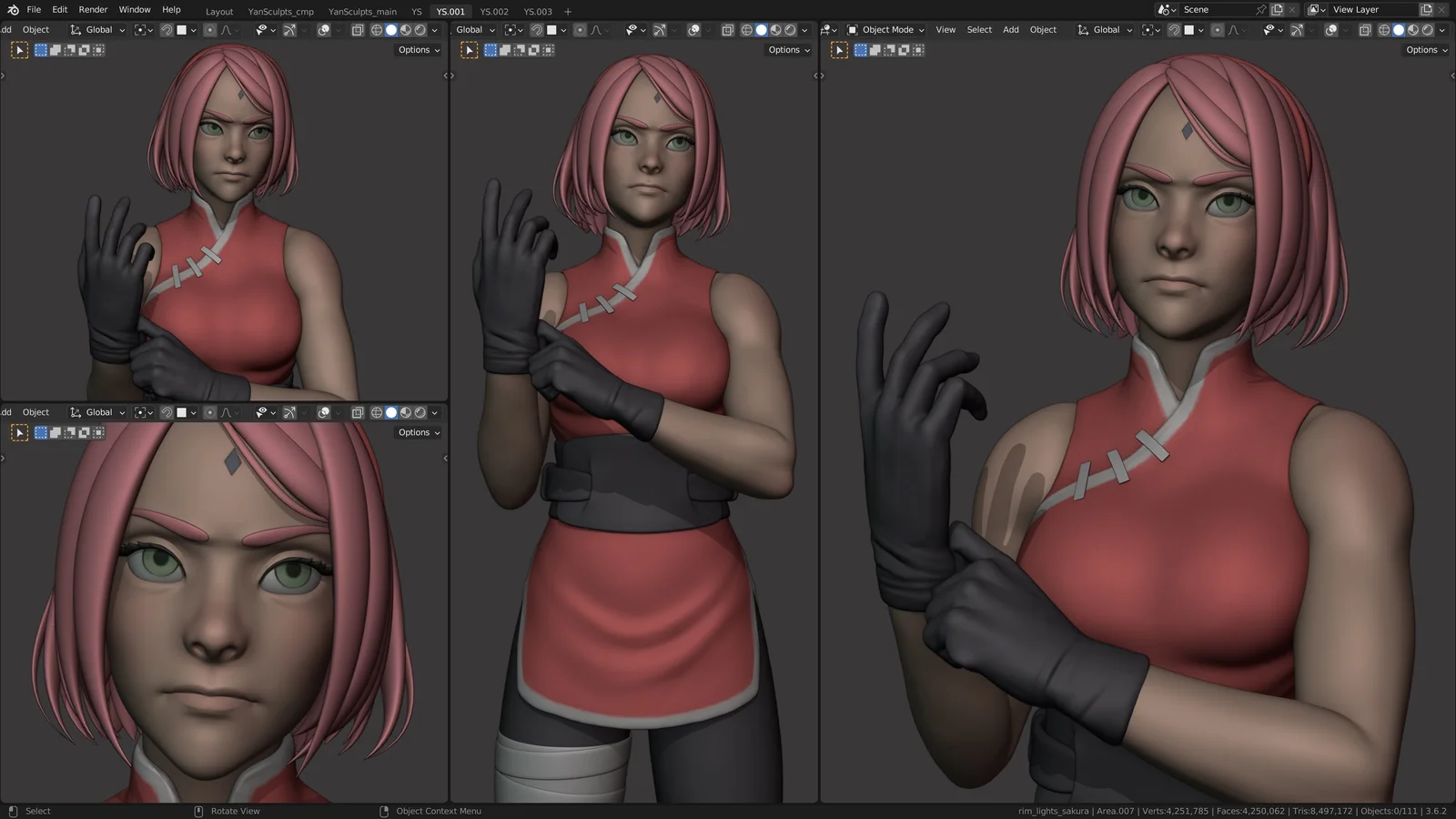Screen dimensions: 1456x819
Task: Click the proportional editing falloff curve icon
Action: pyautogui.click(x=1236, y=29)
